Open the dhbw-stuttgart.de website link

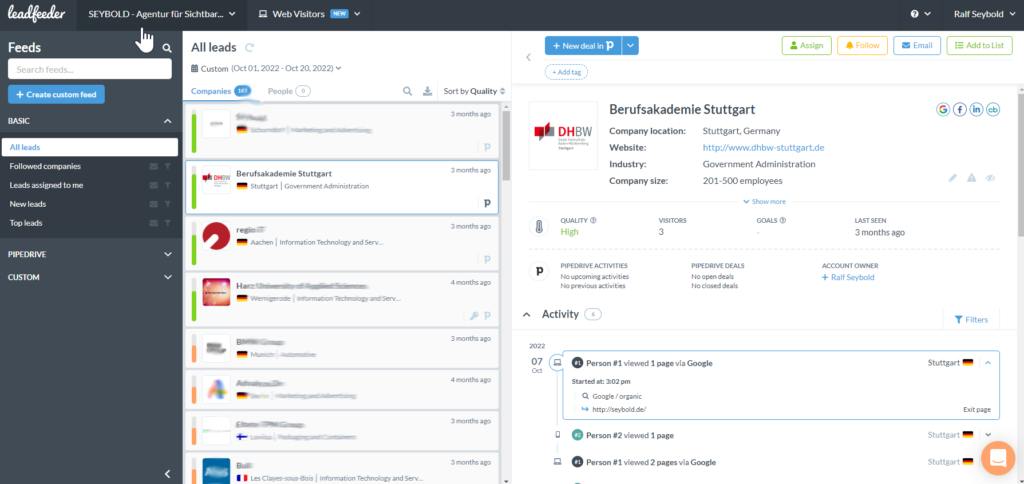pyautogui.click(x=763, y=148)
